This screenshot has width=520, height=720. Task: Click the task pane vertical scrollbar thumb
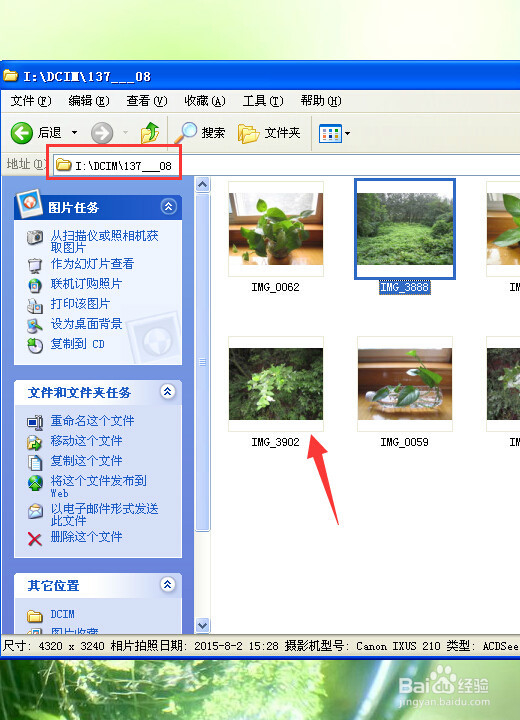[x=203, y=362]
